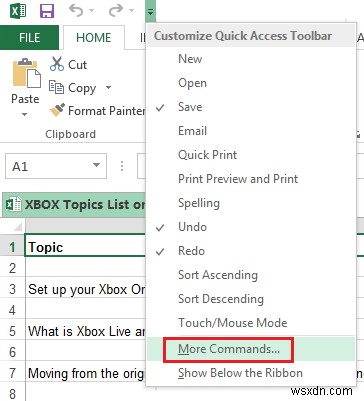Viewport: 364px width, 401px height.
Task: Click the Undo arrow icon
Action: [76, 11]
